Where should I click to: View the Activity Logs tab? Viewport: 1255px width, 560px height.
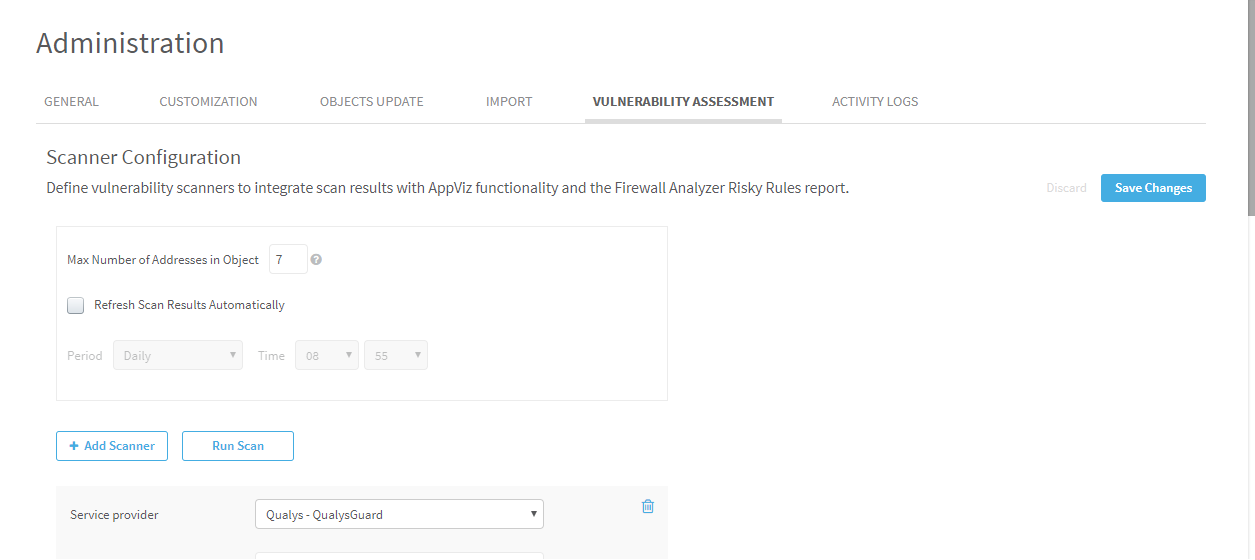(875, 102)
